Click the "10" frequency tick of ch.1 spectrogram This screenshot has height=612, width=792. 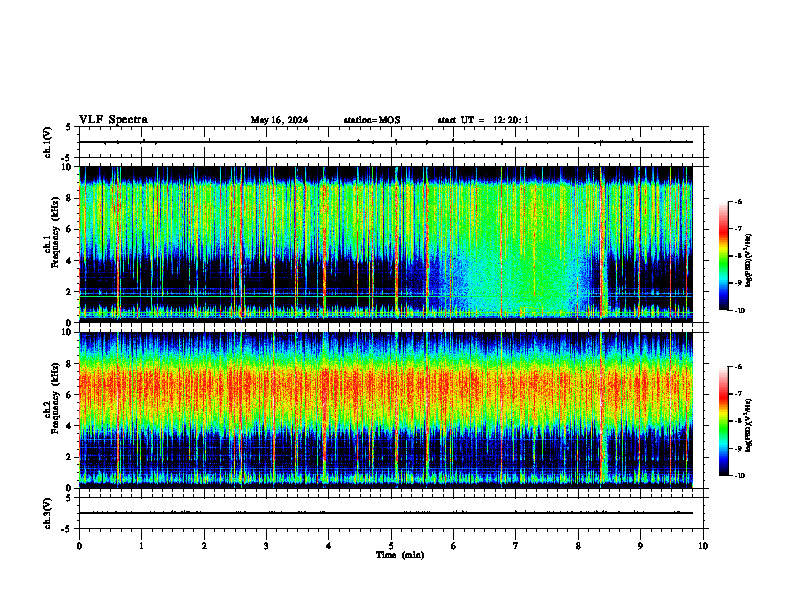click(x=69, y=167)
